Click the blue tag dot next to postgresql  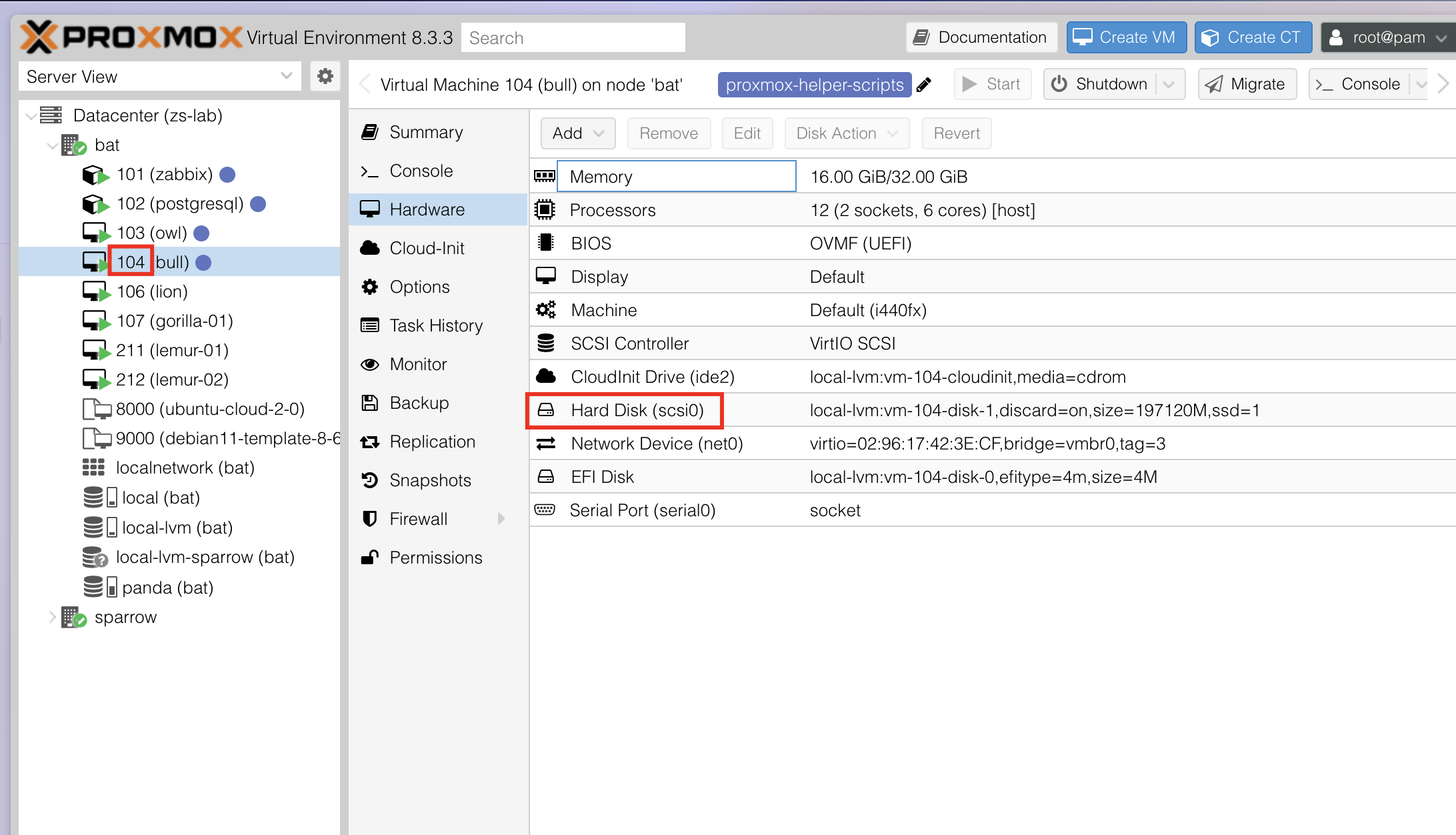258,204
